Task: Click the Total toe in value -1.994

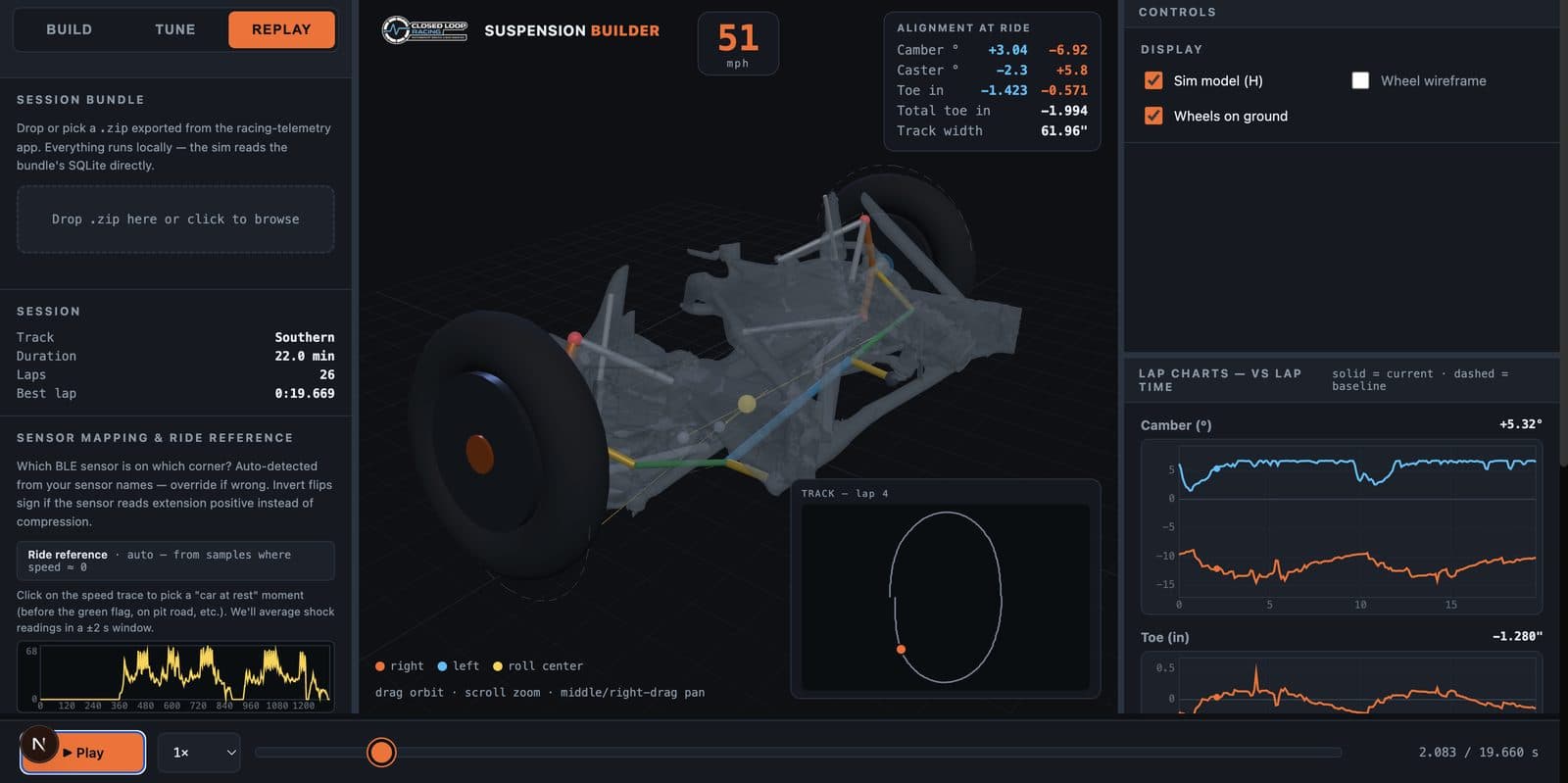Action: tap(1063, 111)
